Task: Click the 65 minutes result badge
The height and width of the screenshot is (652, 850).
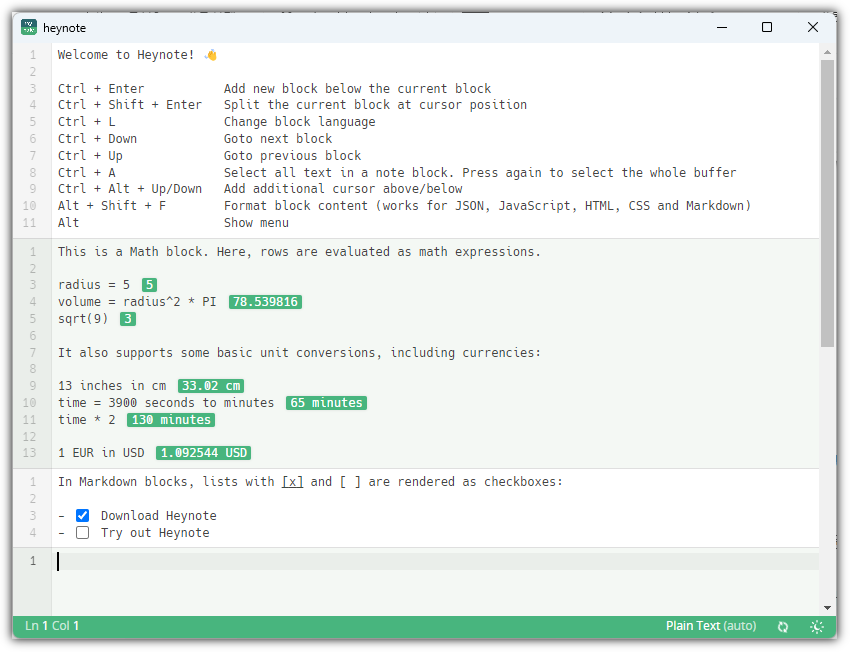Action: coord(326,403)
